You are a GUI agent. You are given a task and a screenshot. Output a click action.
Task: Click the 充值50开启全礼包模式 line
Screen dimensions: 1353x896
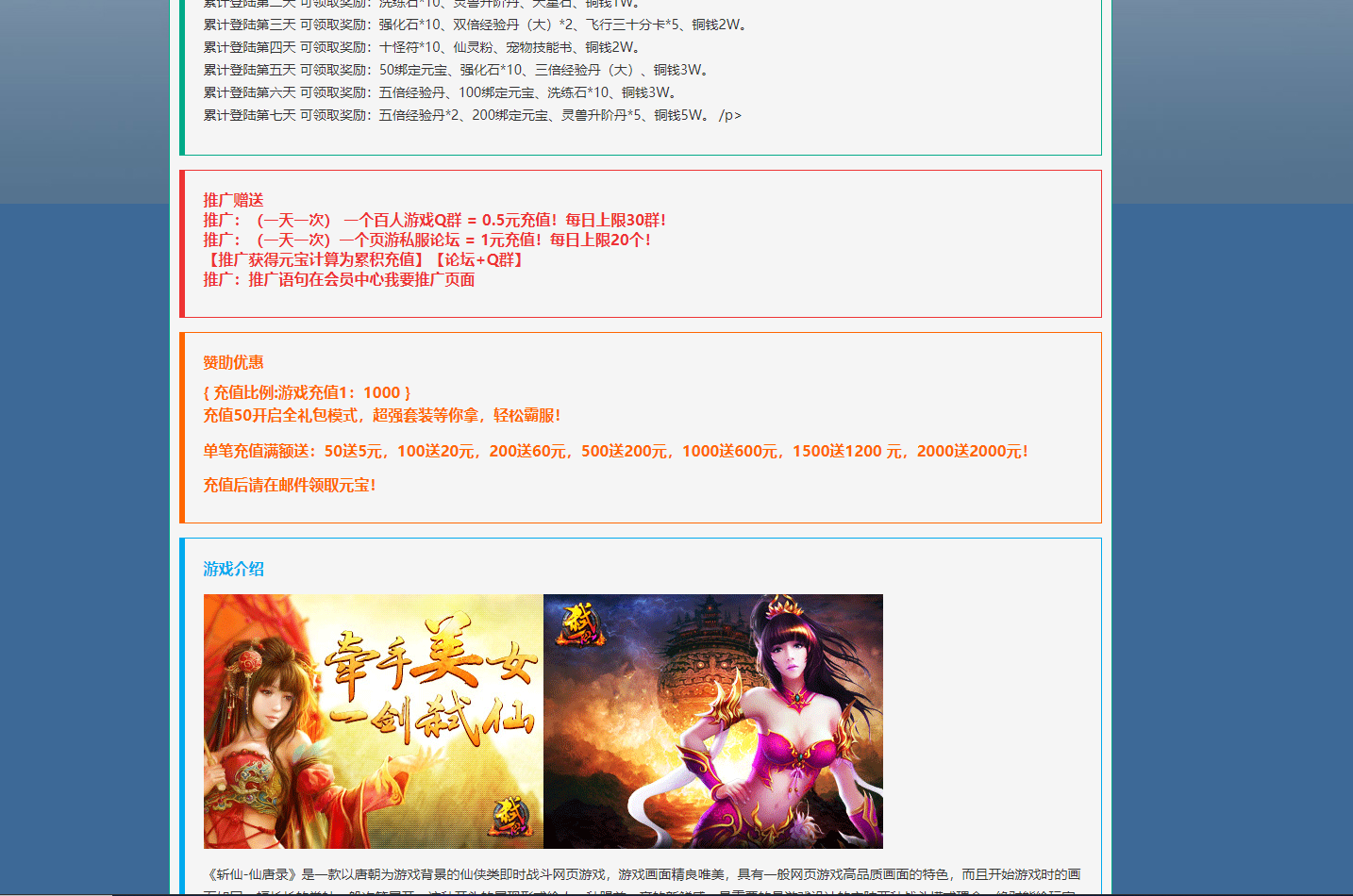(381, 415)
